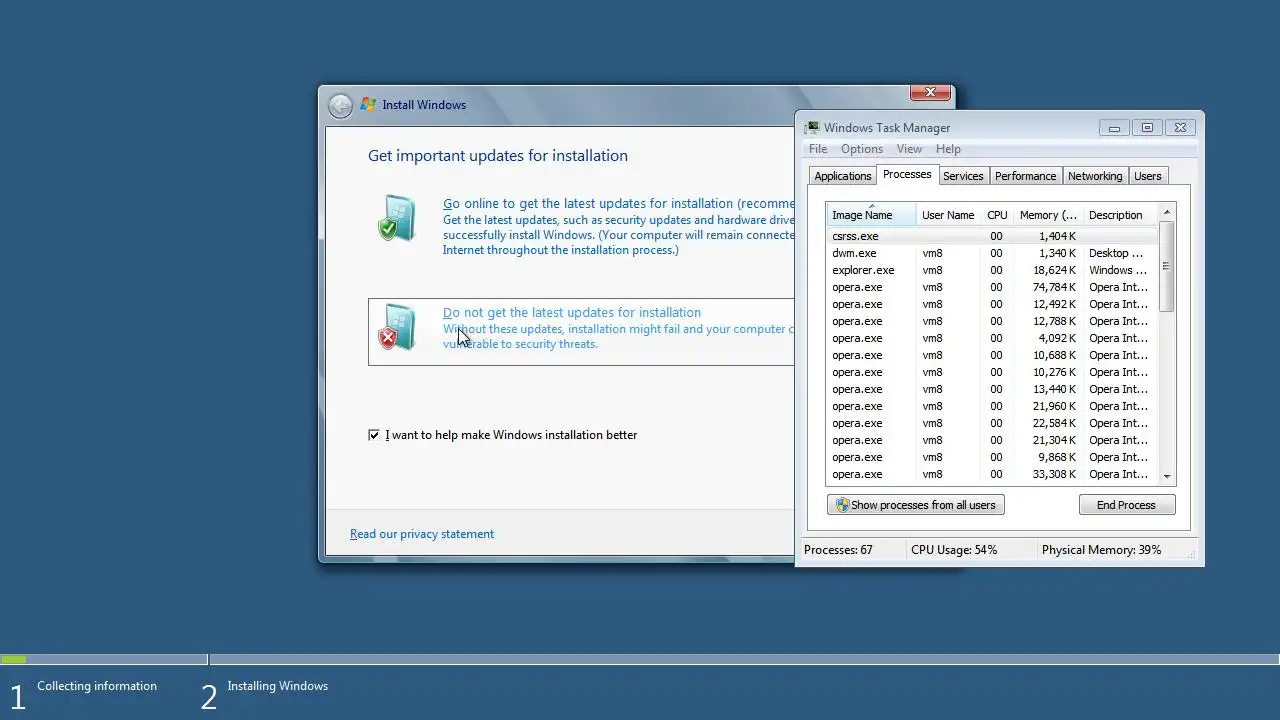Switch to the Users tab
The image size is (1280, 720).
[x=1148, y=176]
